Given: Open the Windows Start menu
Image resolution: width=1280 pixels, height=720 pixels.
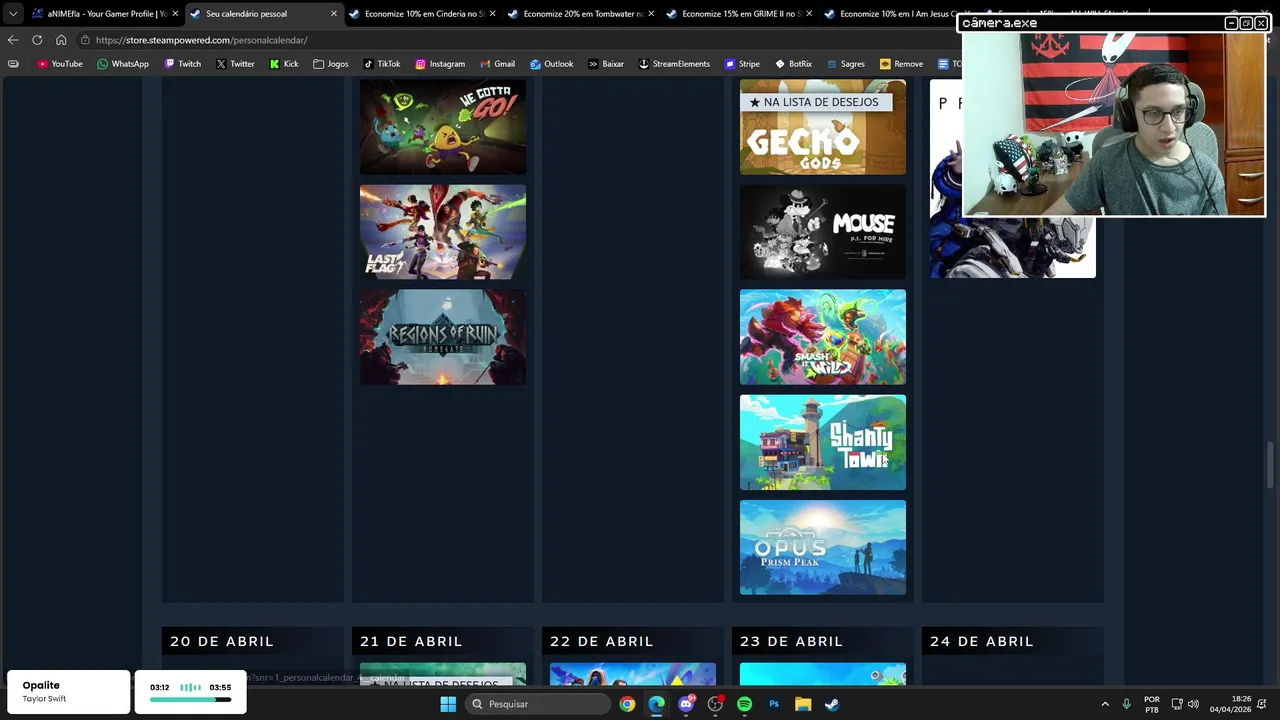Looking at the screenshot, I should [448, 704].
